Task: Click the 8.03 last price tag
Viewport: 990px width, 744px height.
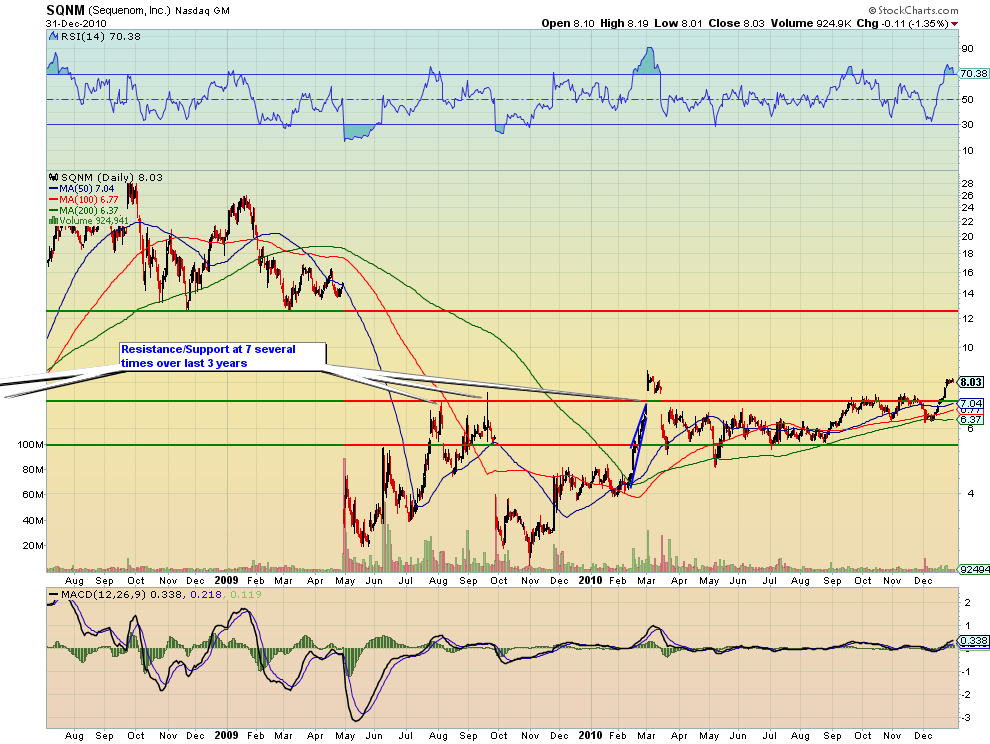Action: pyautogui.click(x=971, y=382)
